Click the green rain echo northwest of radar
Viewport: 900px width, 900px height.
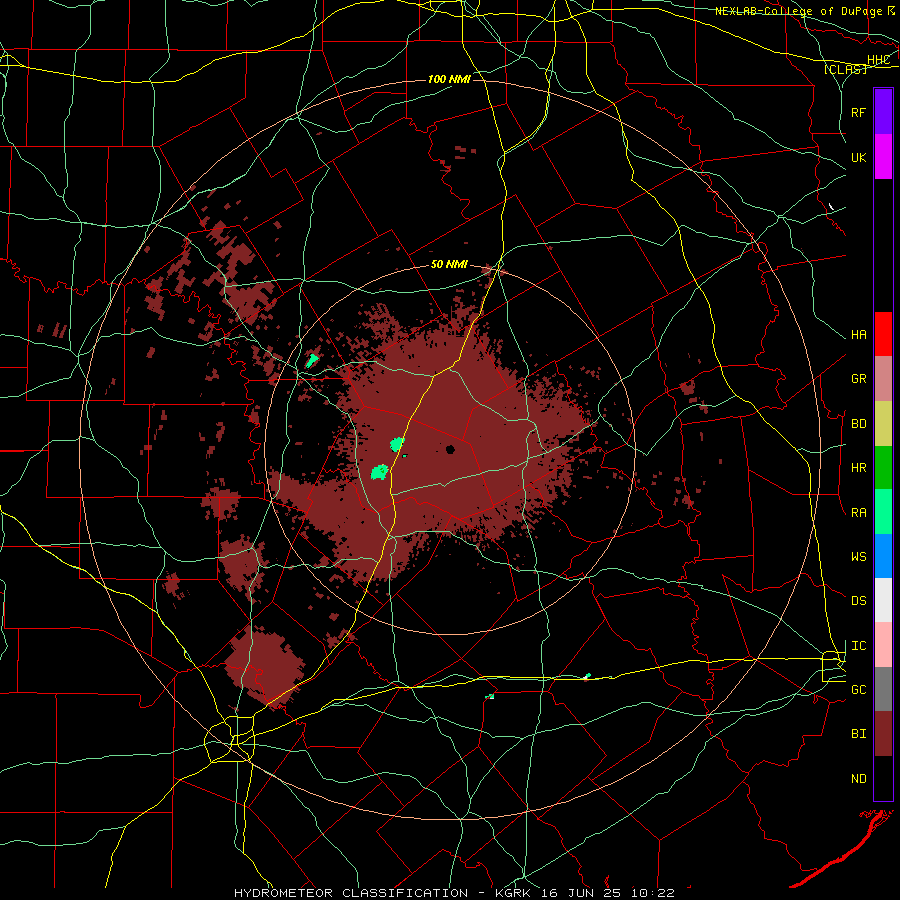[x=312, y=360]
